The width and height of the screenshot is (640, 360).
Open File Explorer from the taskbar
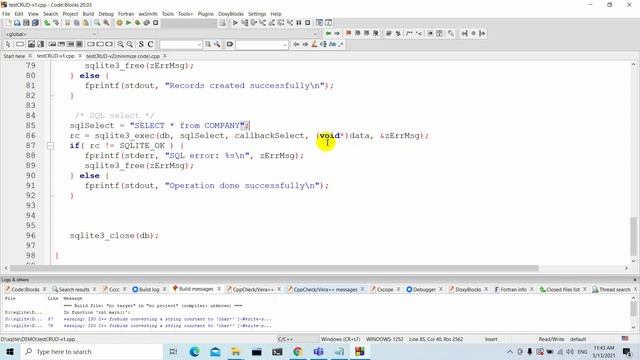[236, 351]
